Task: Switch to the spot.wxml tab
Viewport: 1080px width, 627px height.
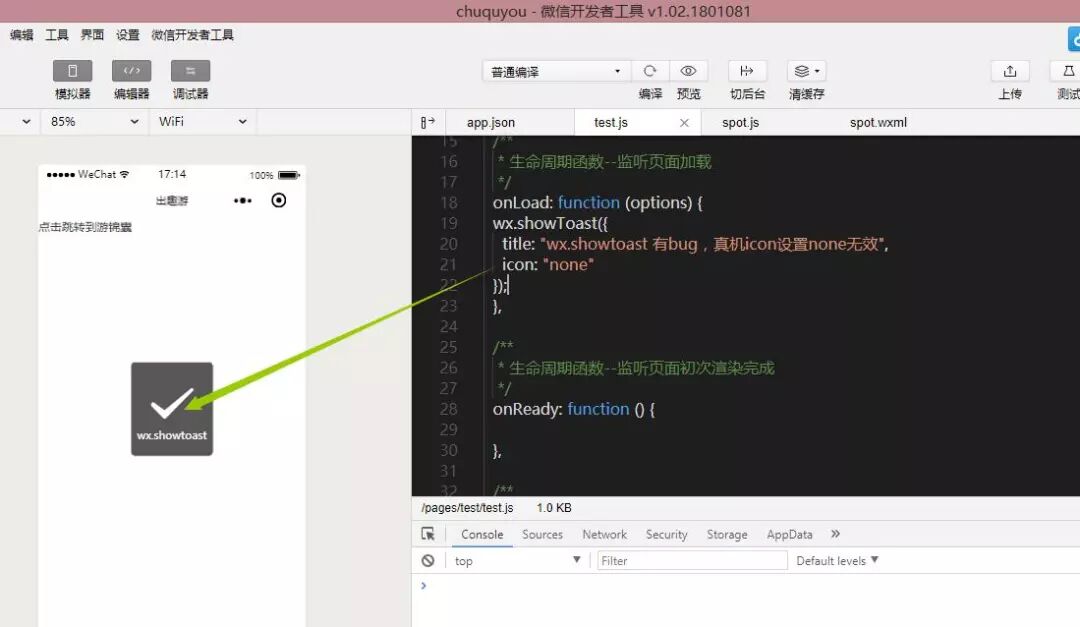Action: 878,122
